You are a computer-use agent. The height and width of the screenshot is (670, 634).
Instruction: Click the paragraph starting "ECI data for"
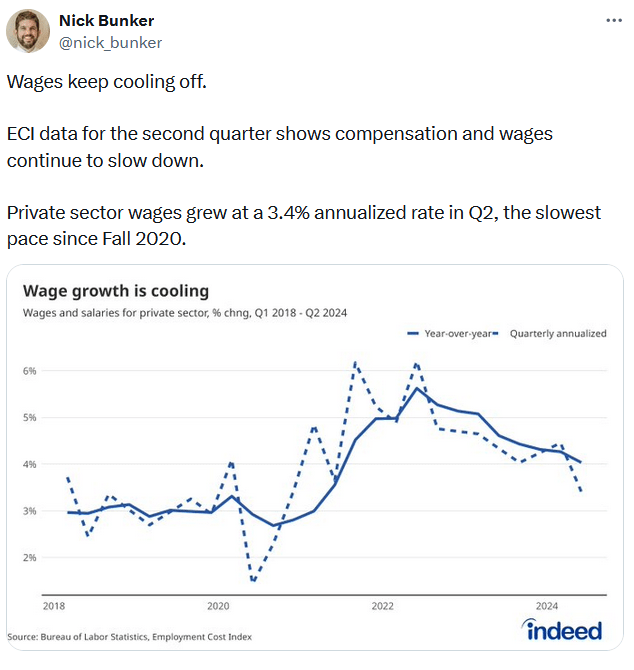[x=280, y=146]
